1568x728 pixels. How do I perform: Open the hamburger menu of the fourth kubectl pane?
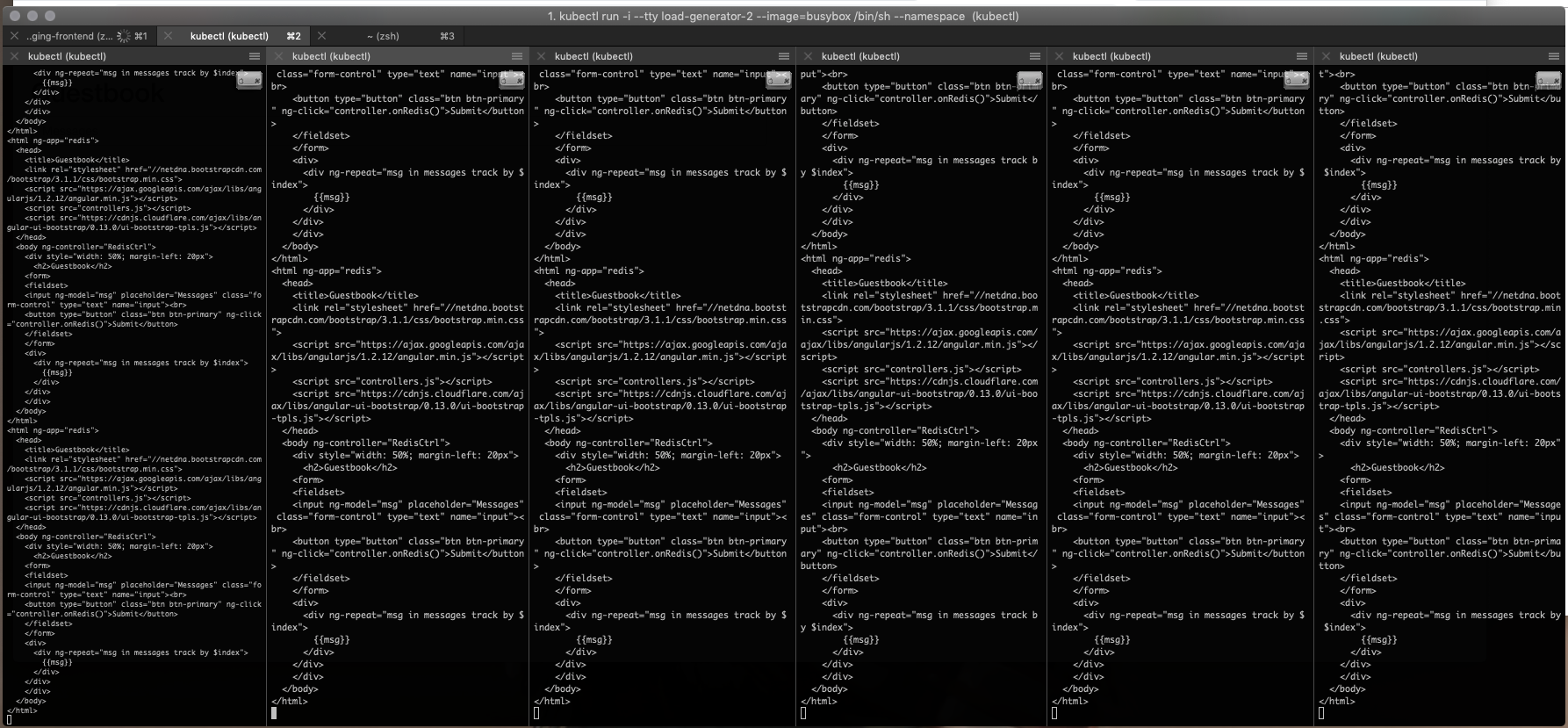click(x=1035, y=56)
